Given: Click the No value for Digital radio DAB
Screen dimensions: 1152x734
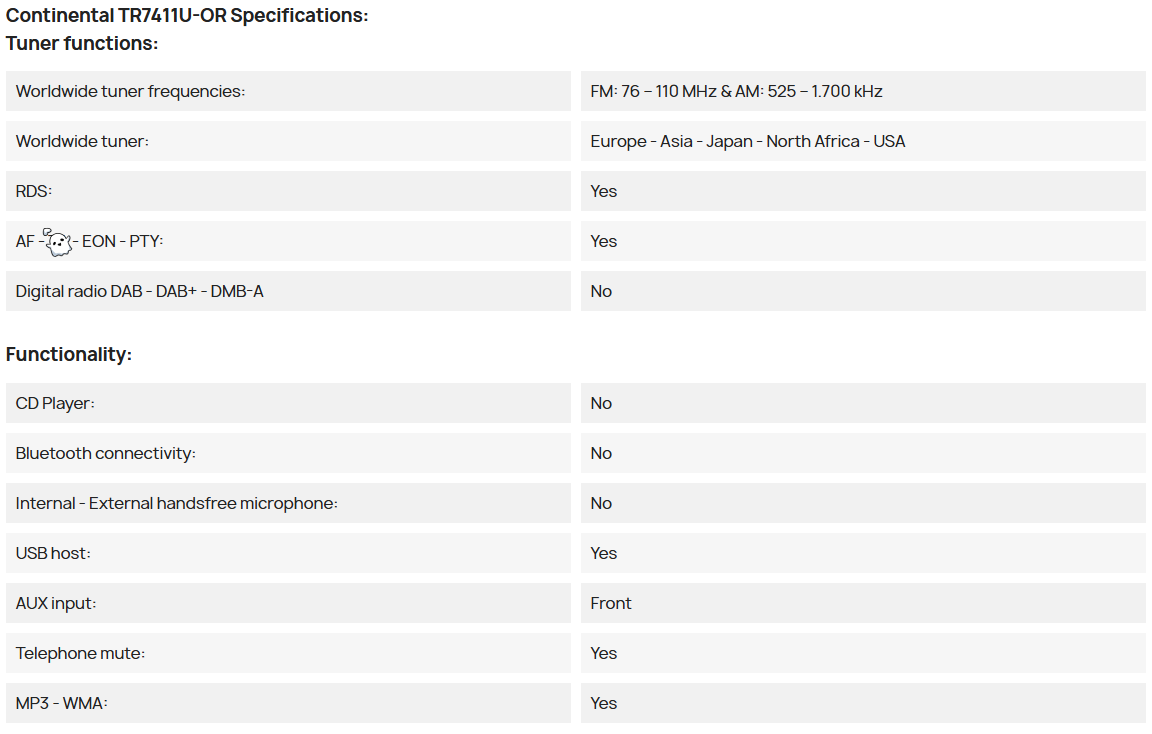Looking at the screenshot, I should (x=601, y=291).
